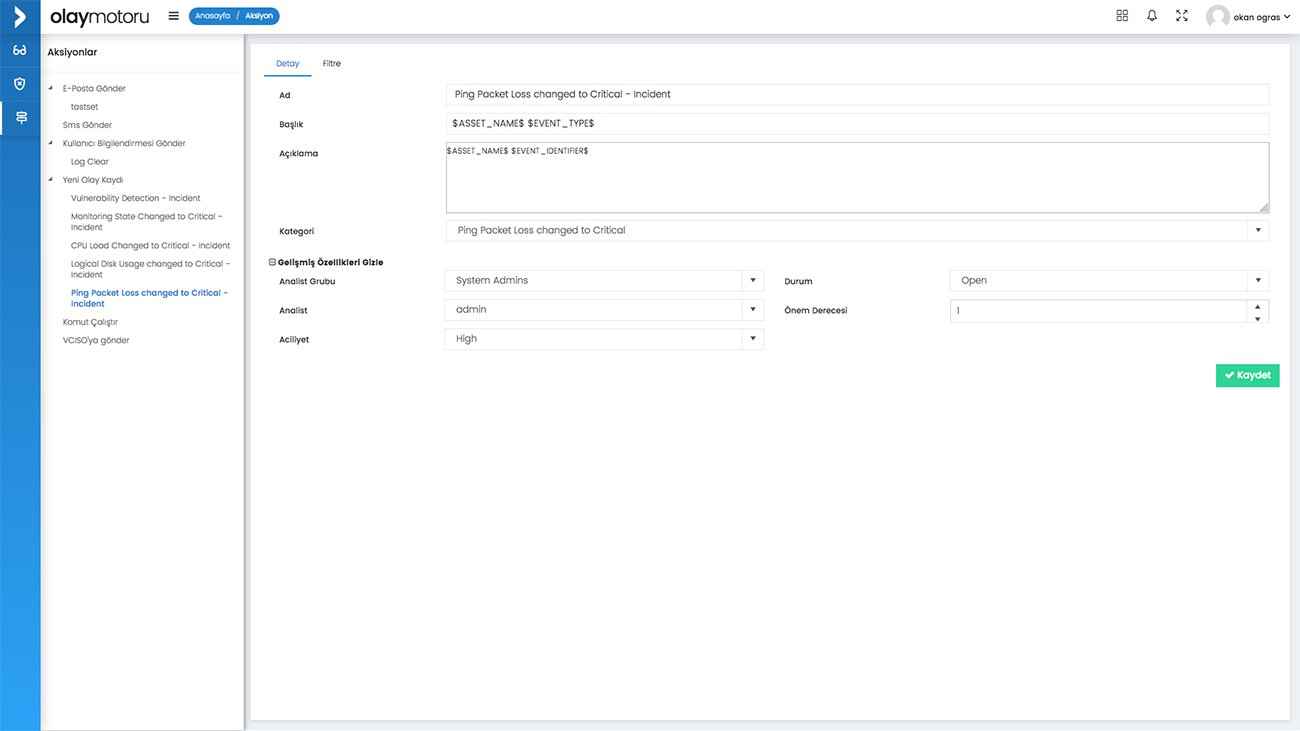This screenshot has width=1300, height=731.
Task: Click the olaymotoru arrow logo icon
Action: (20, 16)
